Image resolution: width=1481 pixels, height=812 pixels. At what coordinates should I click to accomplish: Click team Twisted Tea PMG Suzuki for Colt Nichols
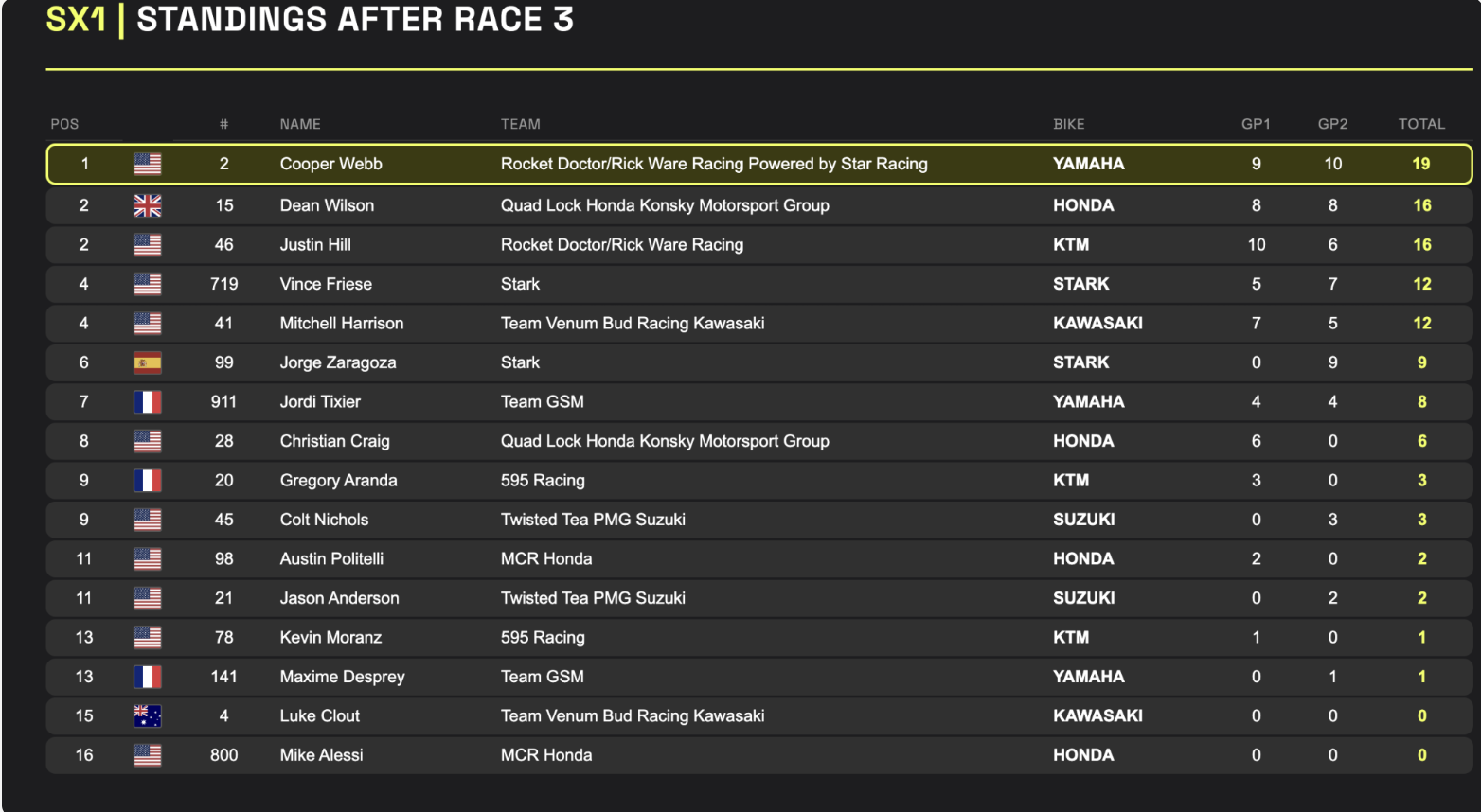point(593,520)
